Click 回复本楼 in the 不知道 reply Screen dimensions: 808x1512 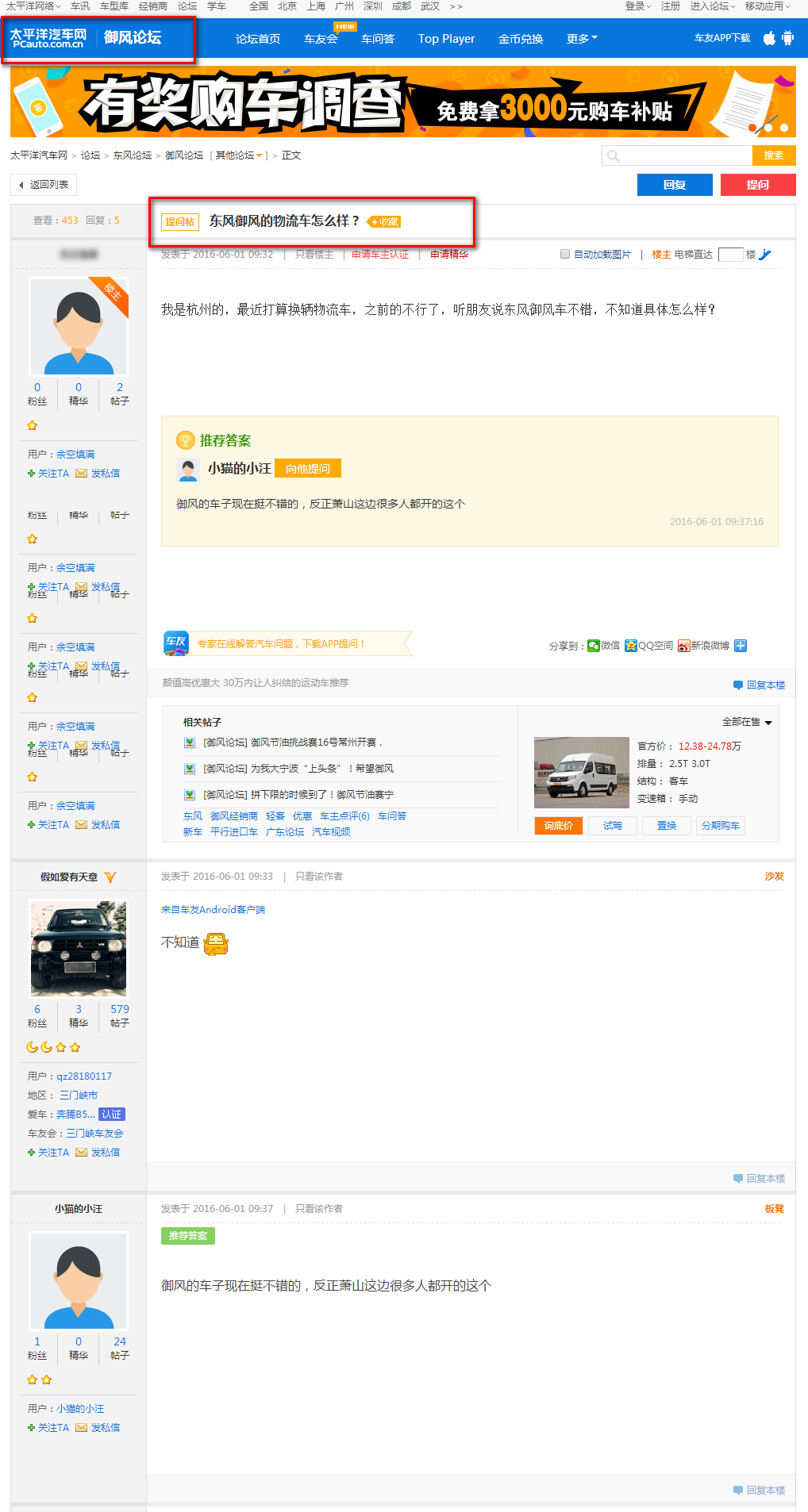tap(760, 1179)
